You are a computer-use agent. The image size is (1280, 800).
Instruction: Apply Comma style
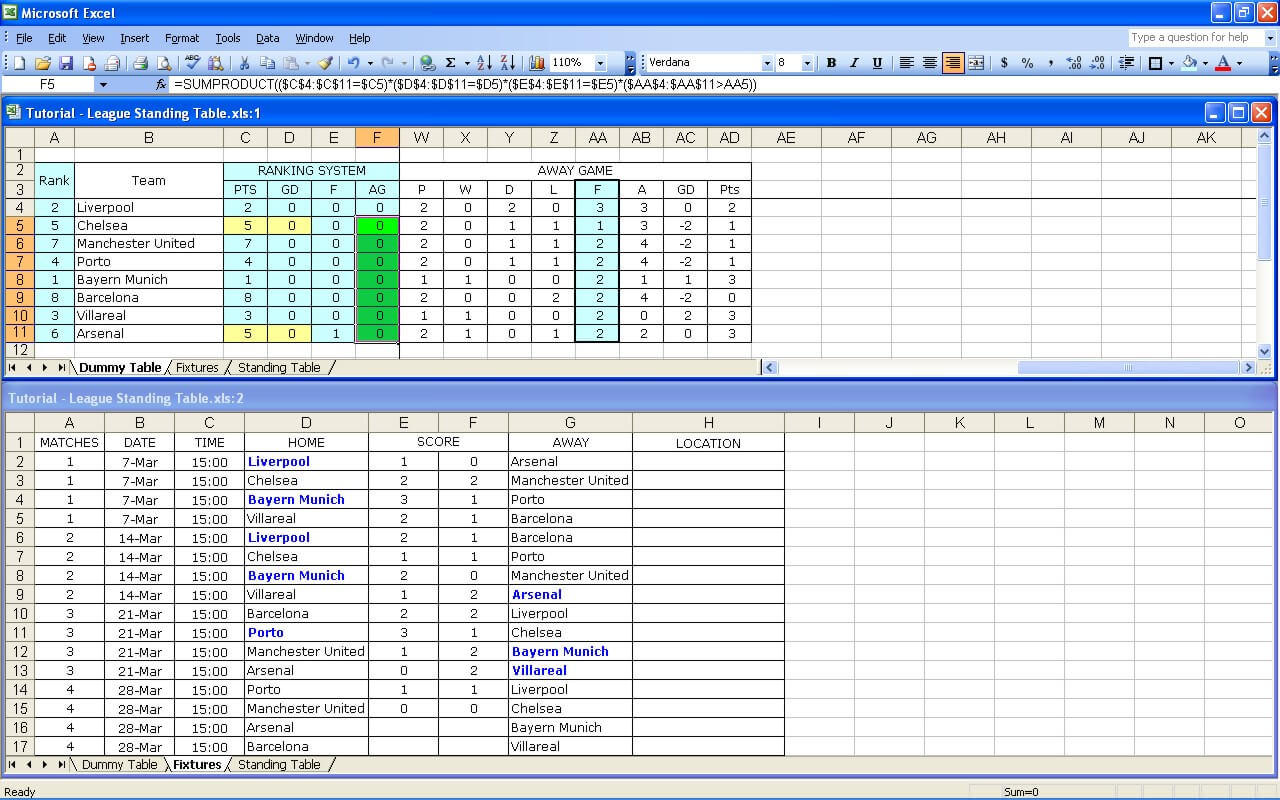click(x=1050, y=63)
